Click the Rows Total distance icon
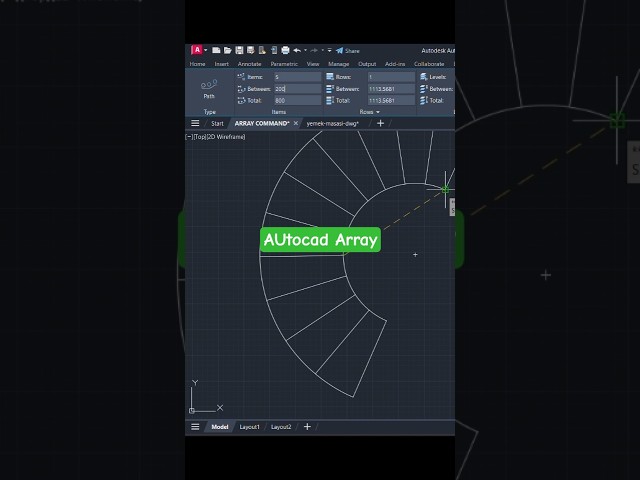This screenshot has width=640, height=480. 330,100
